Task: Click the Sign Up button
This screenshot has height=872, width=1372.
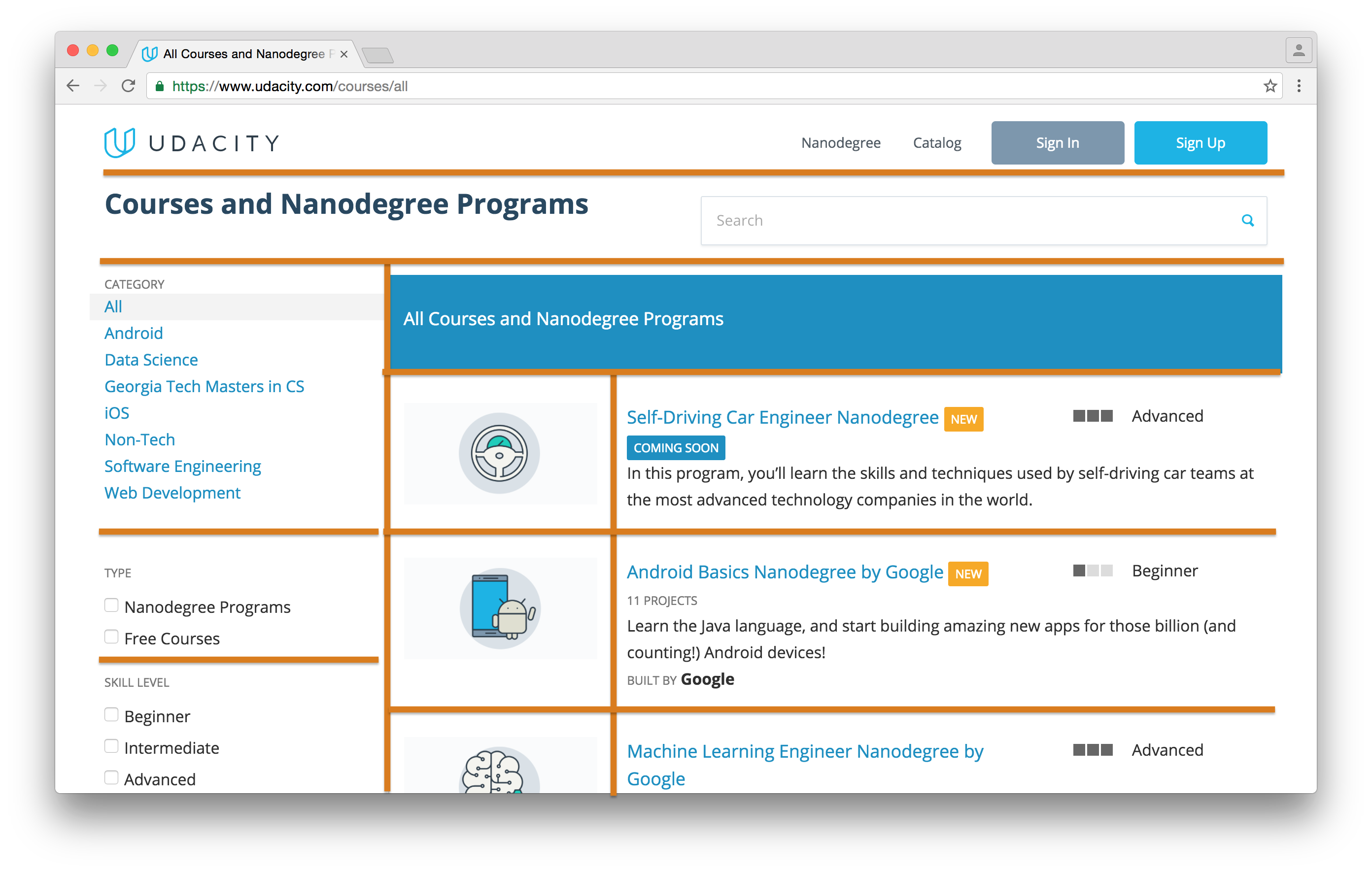Action: [x=1200, y=143]
